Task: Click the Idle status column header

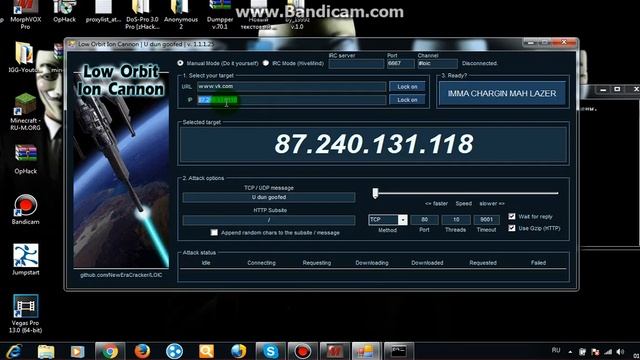Action: pos(206,263)
